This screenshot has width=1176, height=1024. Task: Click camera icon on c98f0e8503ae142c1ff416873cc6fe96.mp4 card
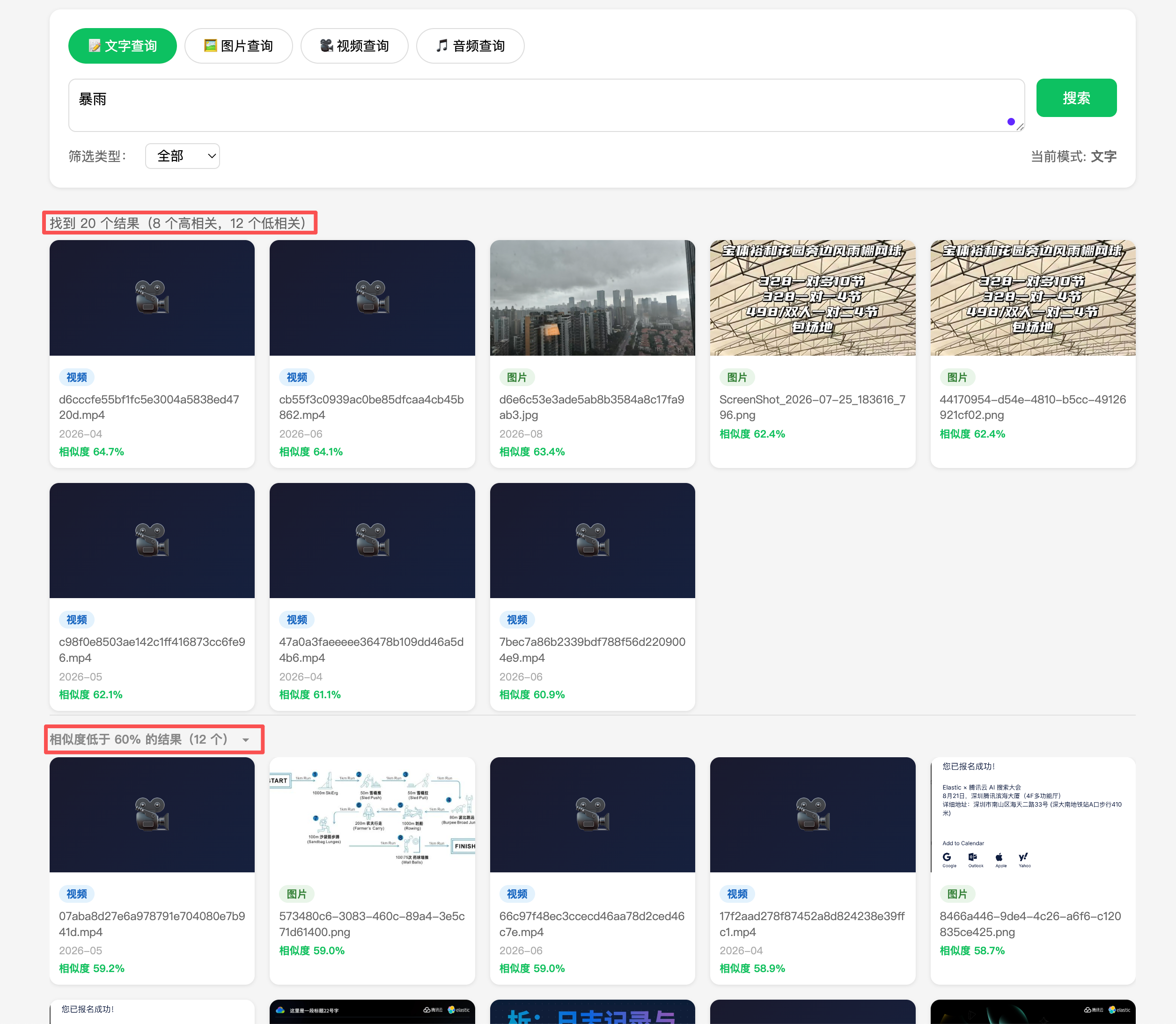[152, 540]
